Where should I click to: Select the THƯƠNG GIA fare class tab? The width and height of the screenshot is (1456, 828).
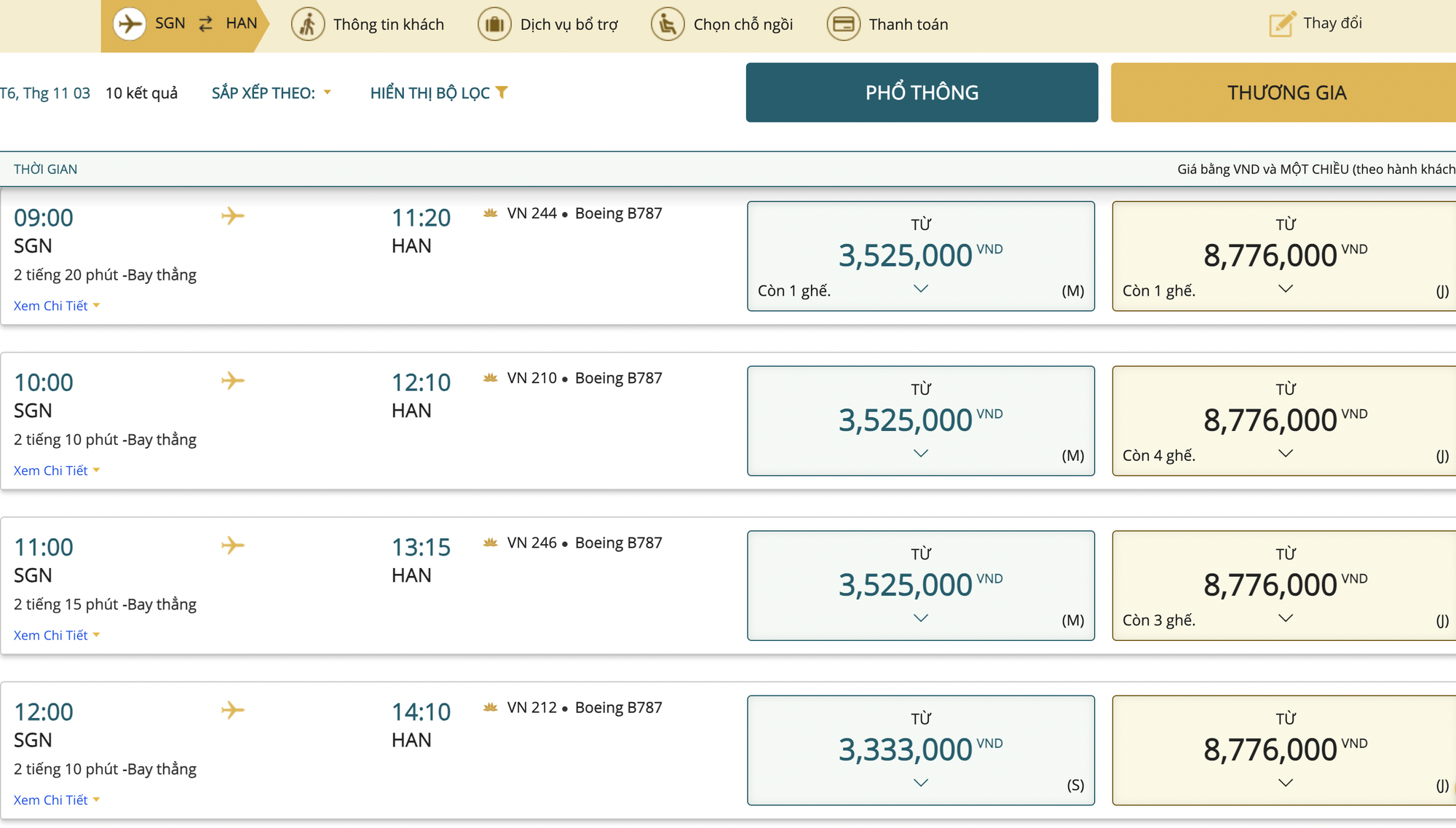point(1283,92)
